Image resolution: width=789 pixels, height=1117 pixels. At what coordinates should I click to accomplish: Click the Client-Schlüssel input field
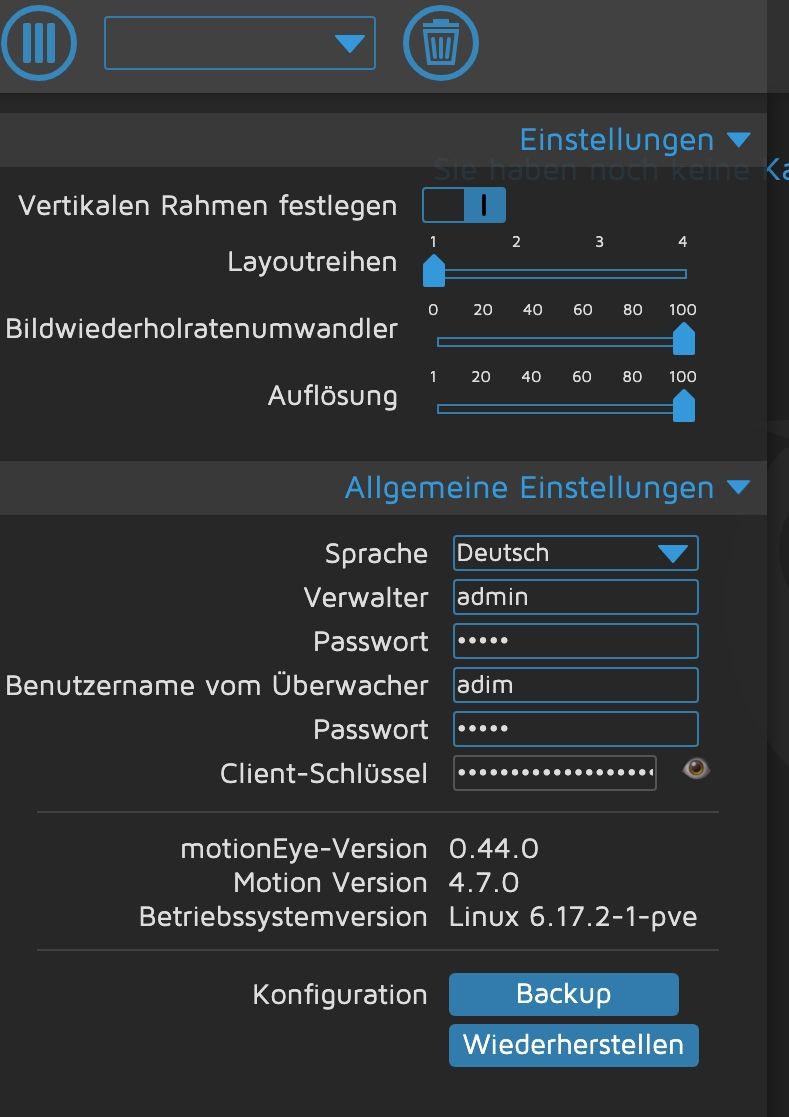pos(555,773)
